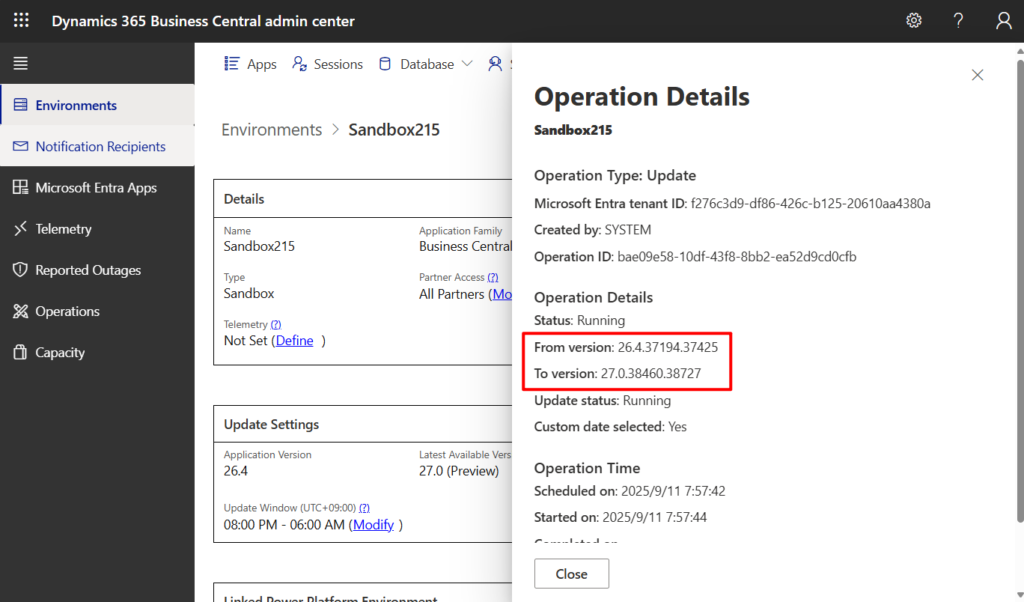This screenshot has height=602, width=1024.
Task: Click the Environments breadcrumb link
Action: [x=271, y=130]
